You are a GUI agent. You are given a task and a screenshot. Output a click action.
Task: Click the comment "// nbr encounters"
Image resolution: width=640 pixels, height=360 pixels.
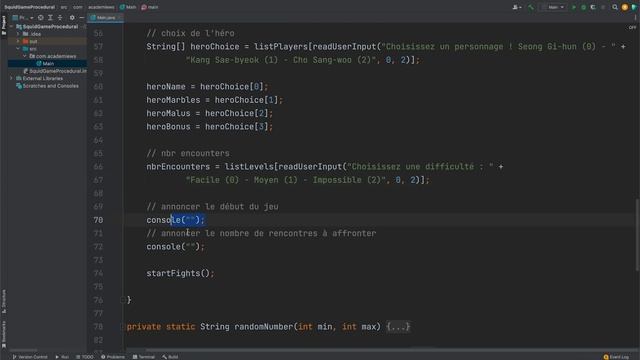click(x=188, y=153)
